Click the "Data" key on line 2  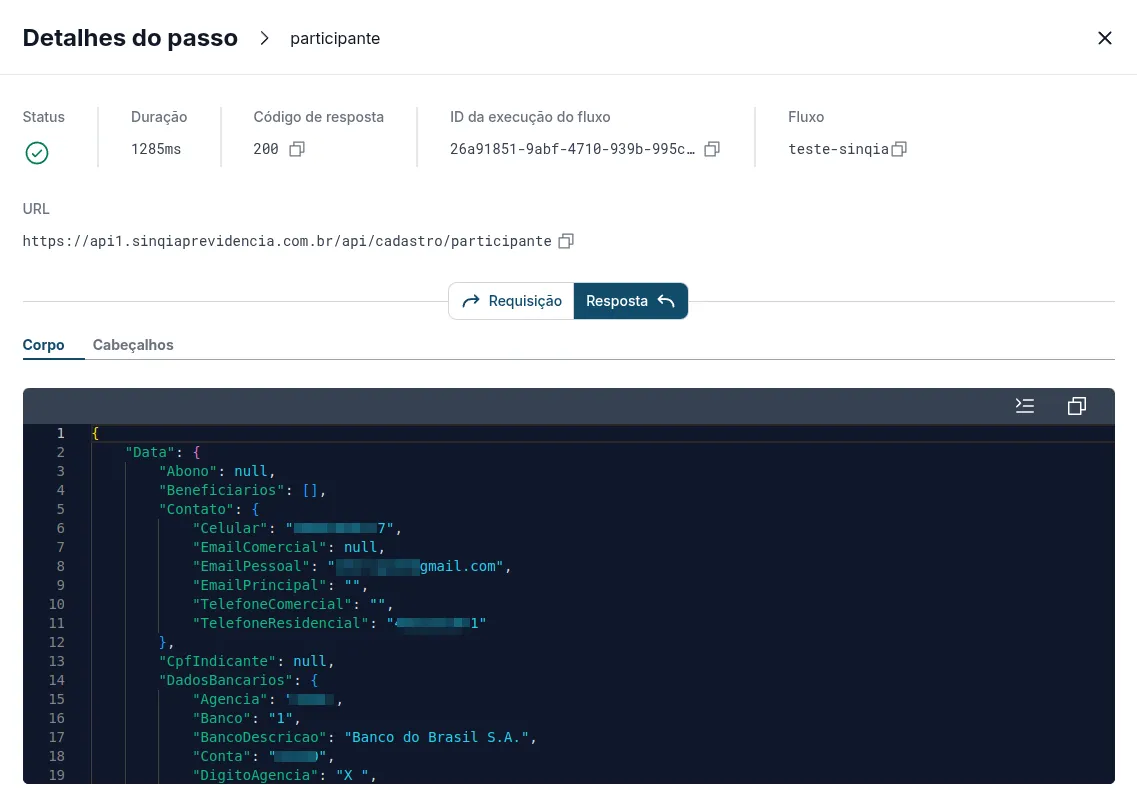pyautogui.click(x=150, y=452)
